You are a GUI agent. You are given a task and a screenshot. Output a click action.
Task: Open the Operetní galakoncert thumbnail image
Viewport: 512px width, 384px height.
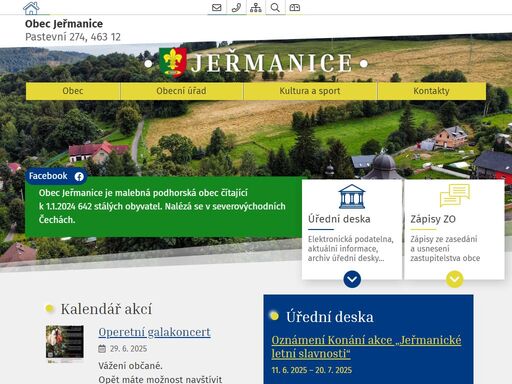click(x=65, y=343)
